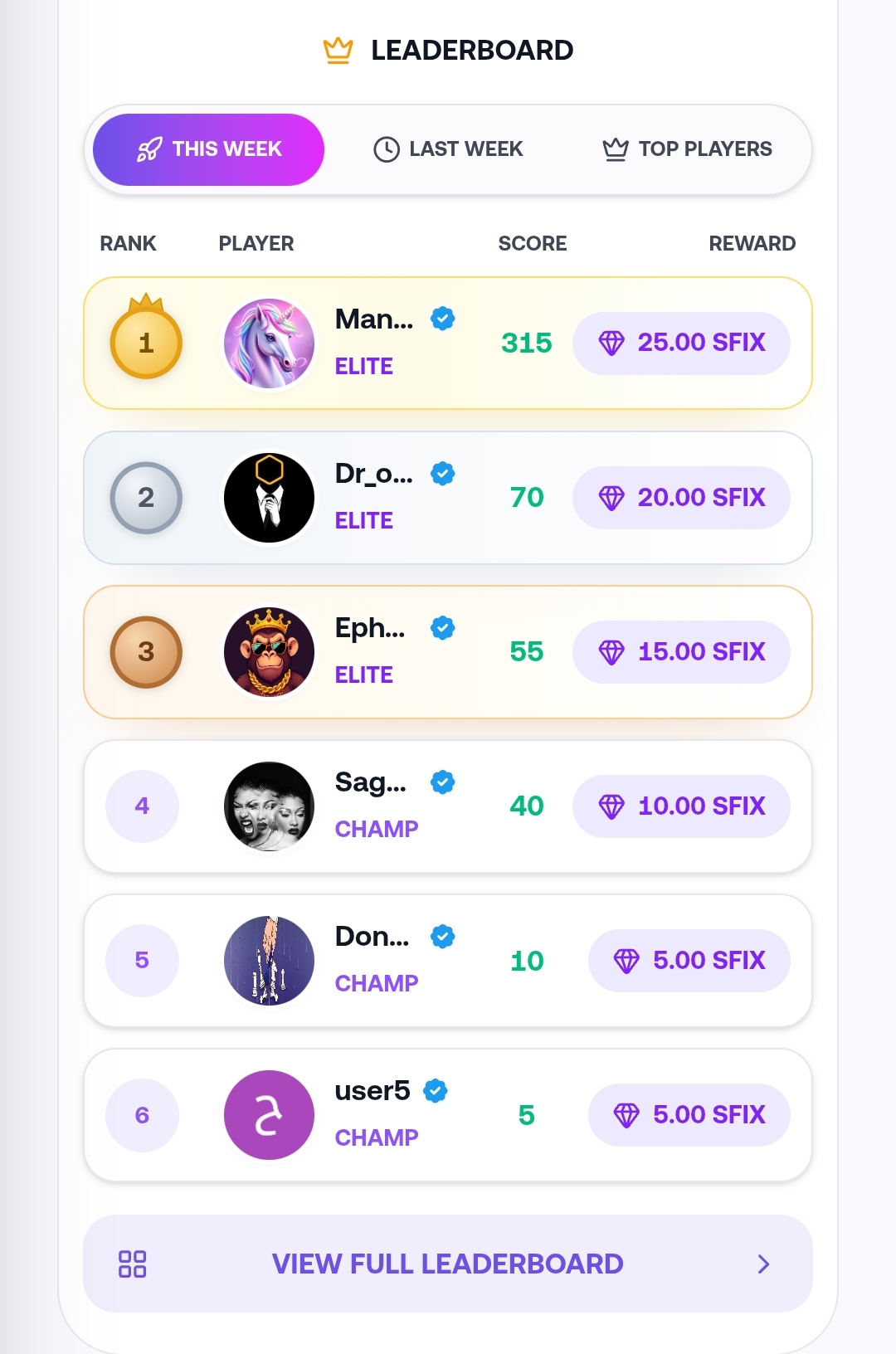Select the TOP PLAYERS tab
The height and width of the screenshot is (1354, 896).
point(687,149)
